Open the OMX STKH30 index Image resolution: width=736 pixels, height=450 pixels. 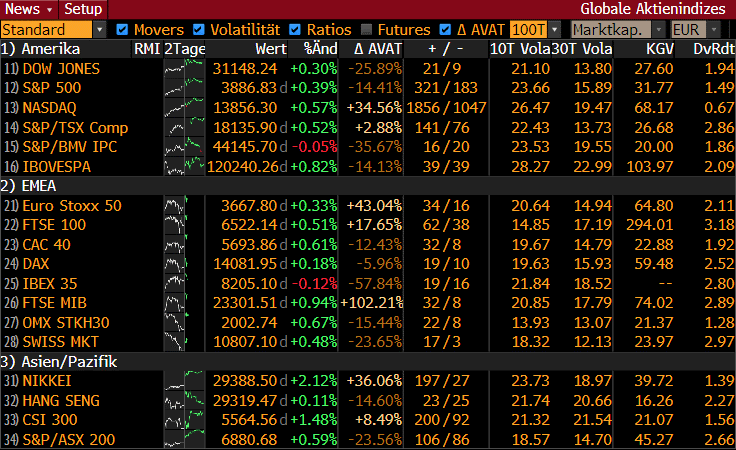coord(66,322)
